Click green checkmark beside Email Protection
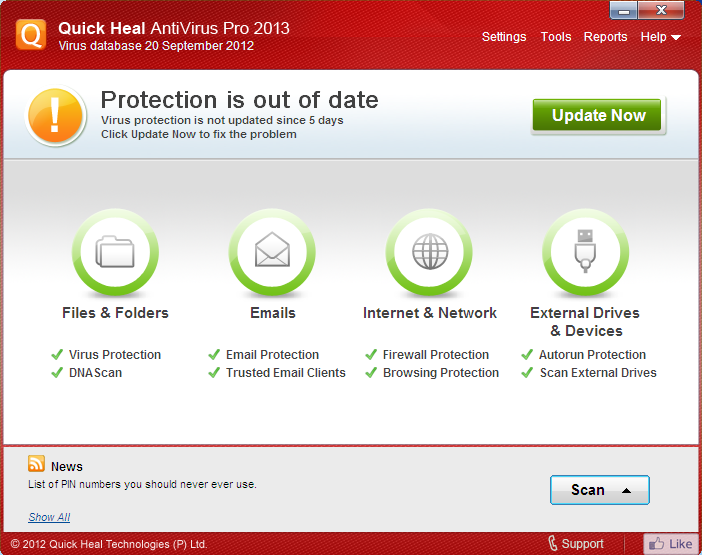702x555 pixels. tap(214, 354)
